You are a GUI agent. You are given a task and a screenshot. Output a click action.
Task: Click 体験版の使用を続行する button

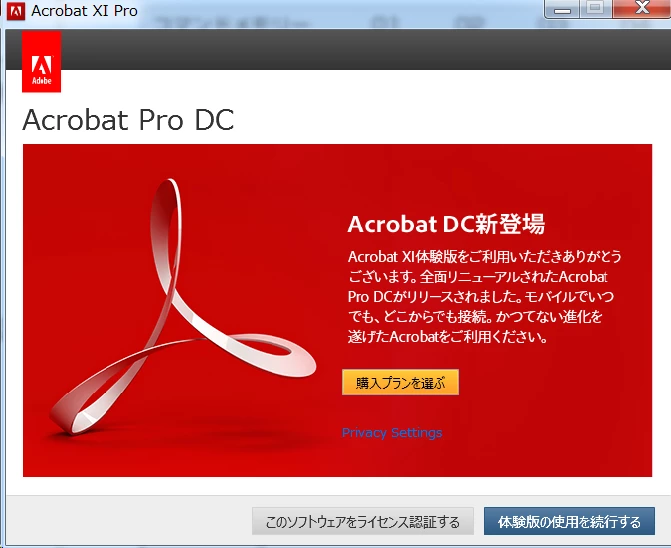(569, 521)
